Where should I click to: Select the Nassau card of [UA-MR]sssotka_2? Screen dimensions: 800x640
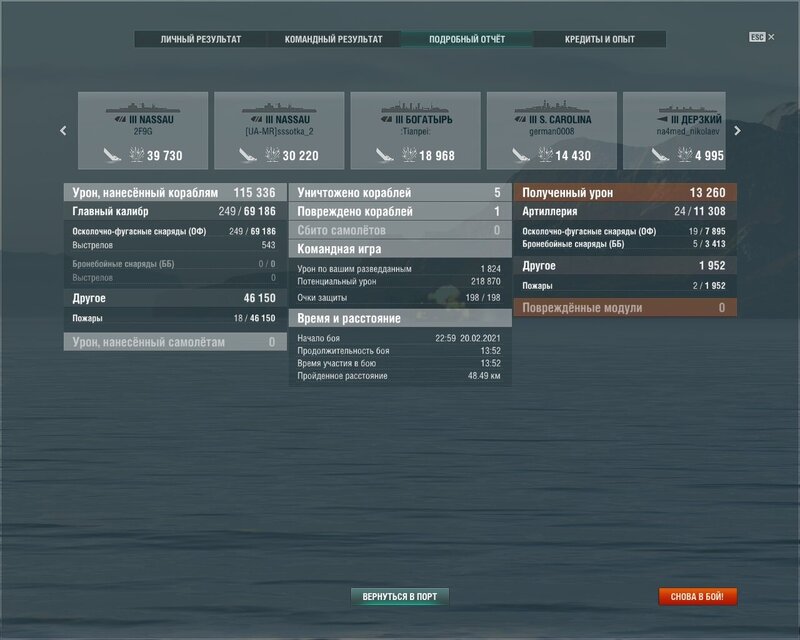(279, 130)
